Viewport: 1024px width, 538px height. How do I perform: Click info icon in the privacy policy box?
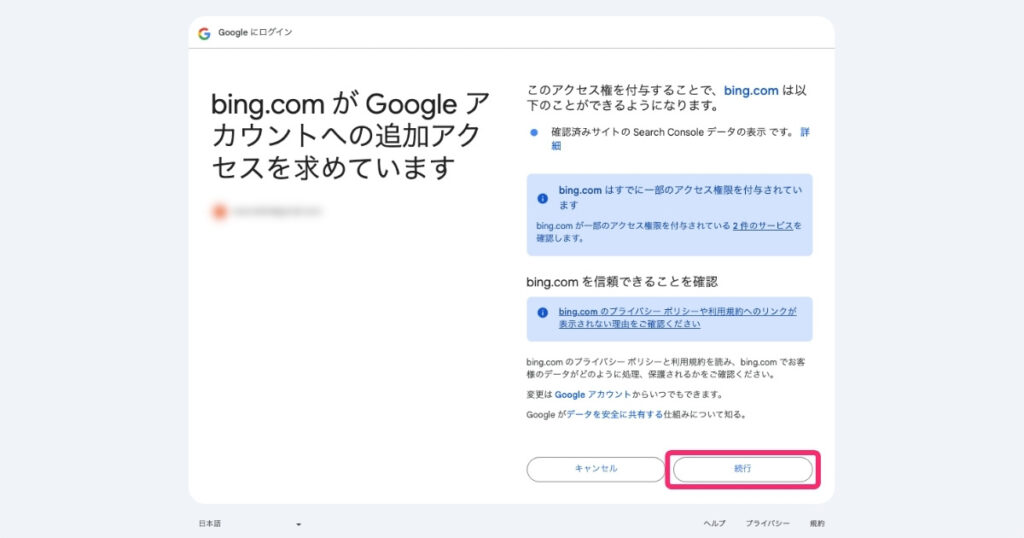[x=542, y=313]
